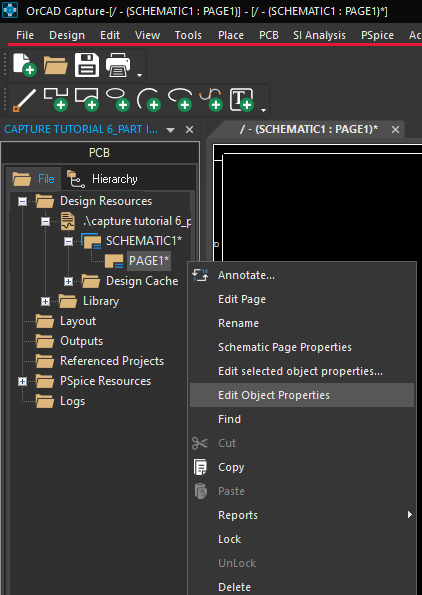The image size is (422, 595).
Task: Choose Rename from the context menu
Action: pyautogui.click(x=302, y=323)
